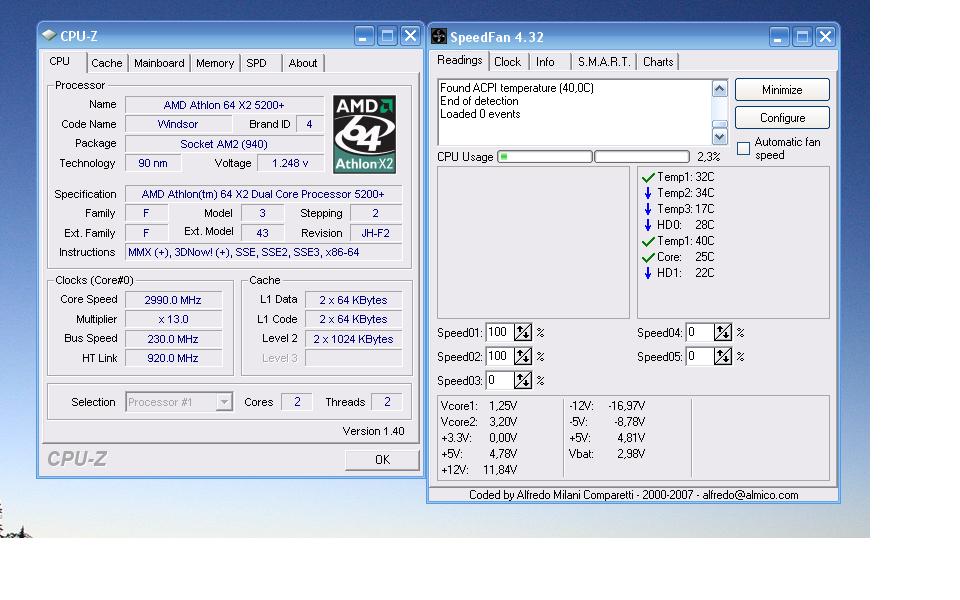The height and width of the screenshot is (600, 960).
Task: Click the CPU-Z title bar app icon
Action: [x=49, y=35]
